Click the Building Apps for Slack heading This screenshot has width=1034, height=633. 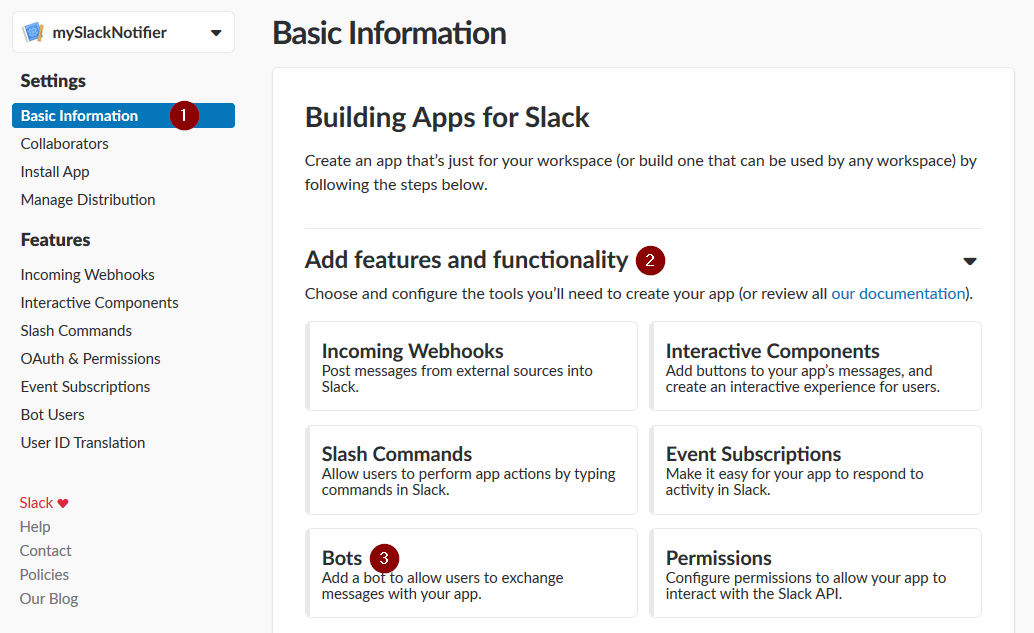(x=447, y=117)
